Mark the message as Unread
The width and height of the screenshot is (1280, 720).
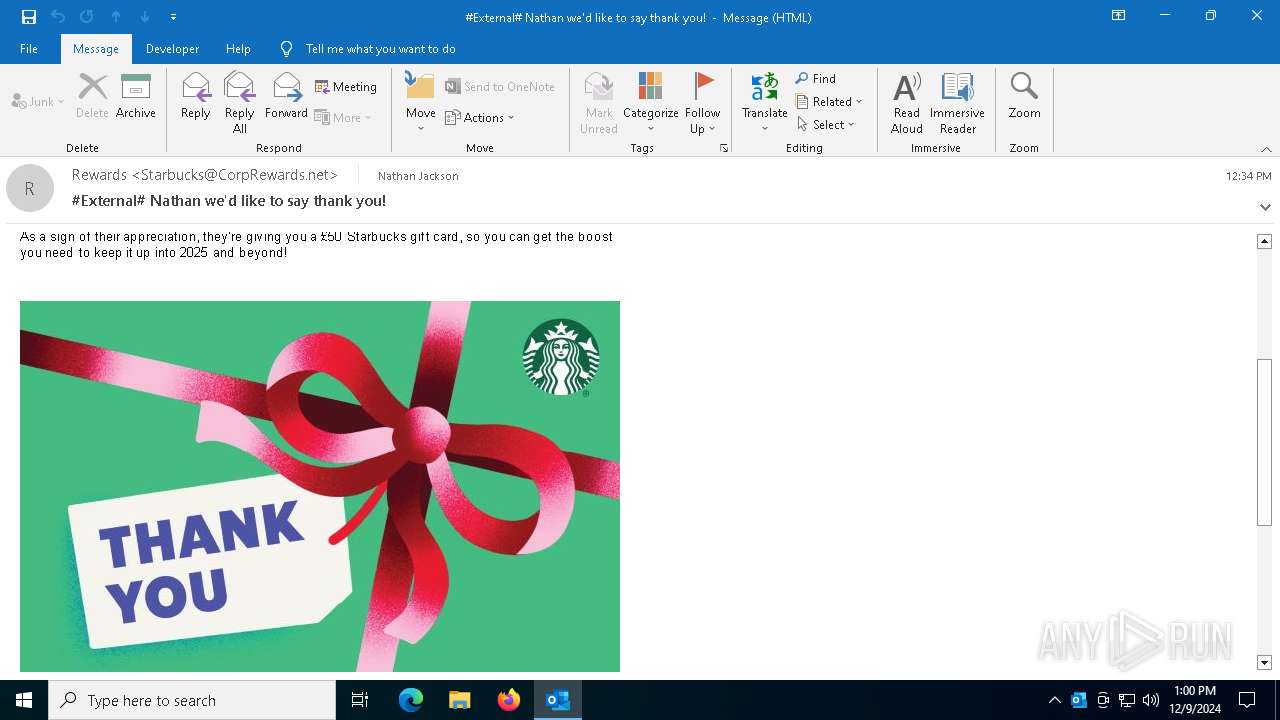(x=599, y=103)
